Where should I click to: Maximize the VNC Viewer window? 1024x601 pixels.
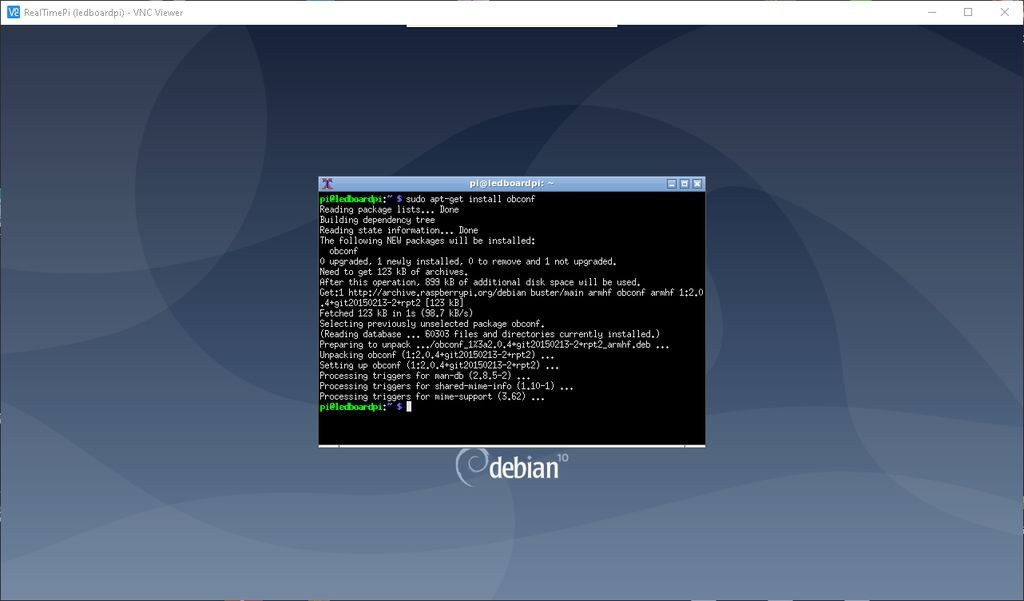tap(966, 12)
